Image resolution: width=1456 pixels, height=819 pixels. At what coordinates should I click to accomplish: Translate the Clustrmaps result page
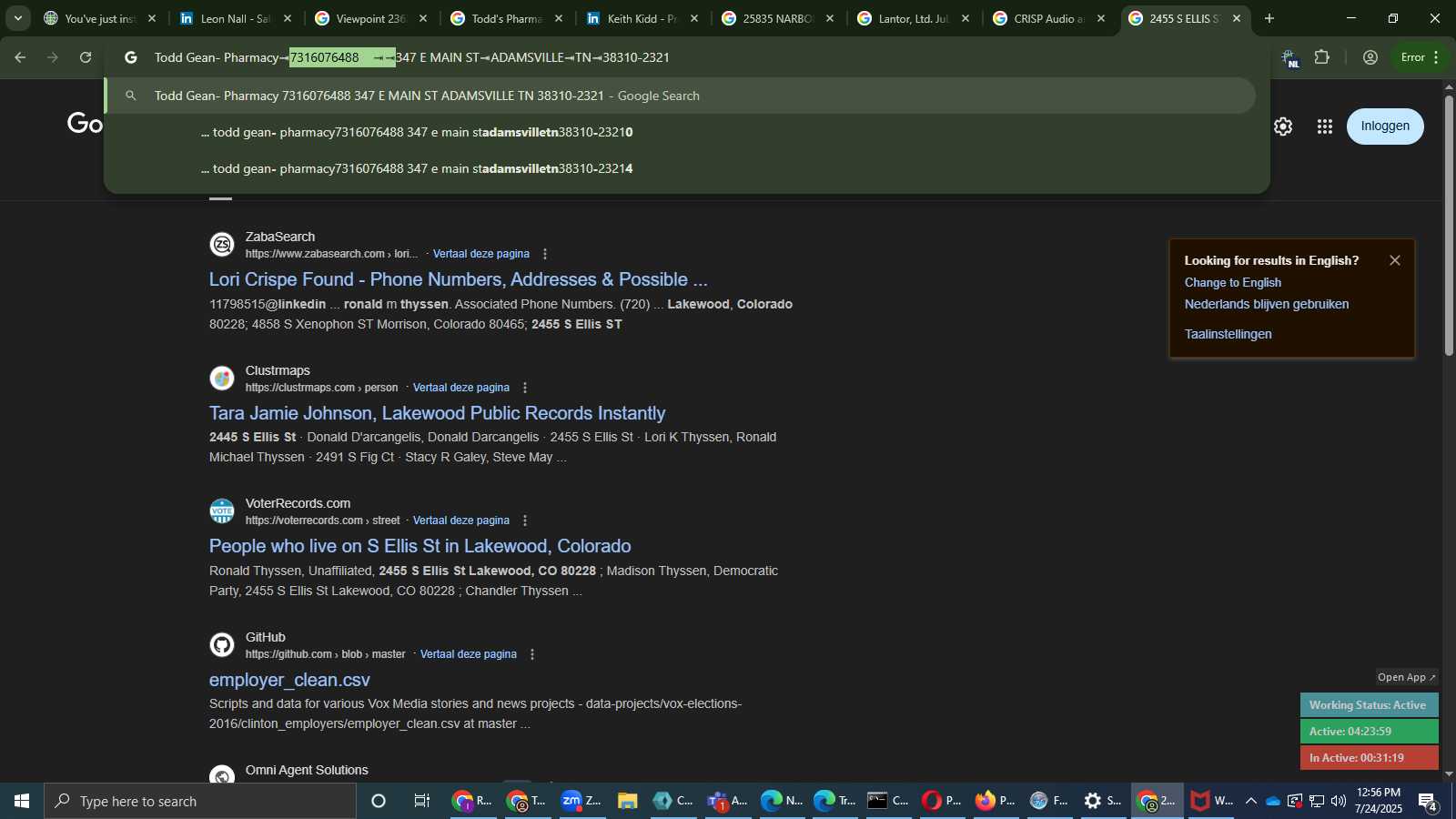point(461,388)
